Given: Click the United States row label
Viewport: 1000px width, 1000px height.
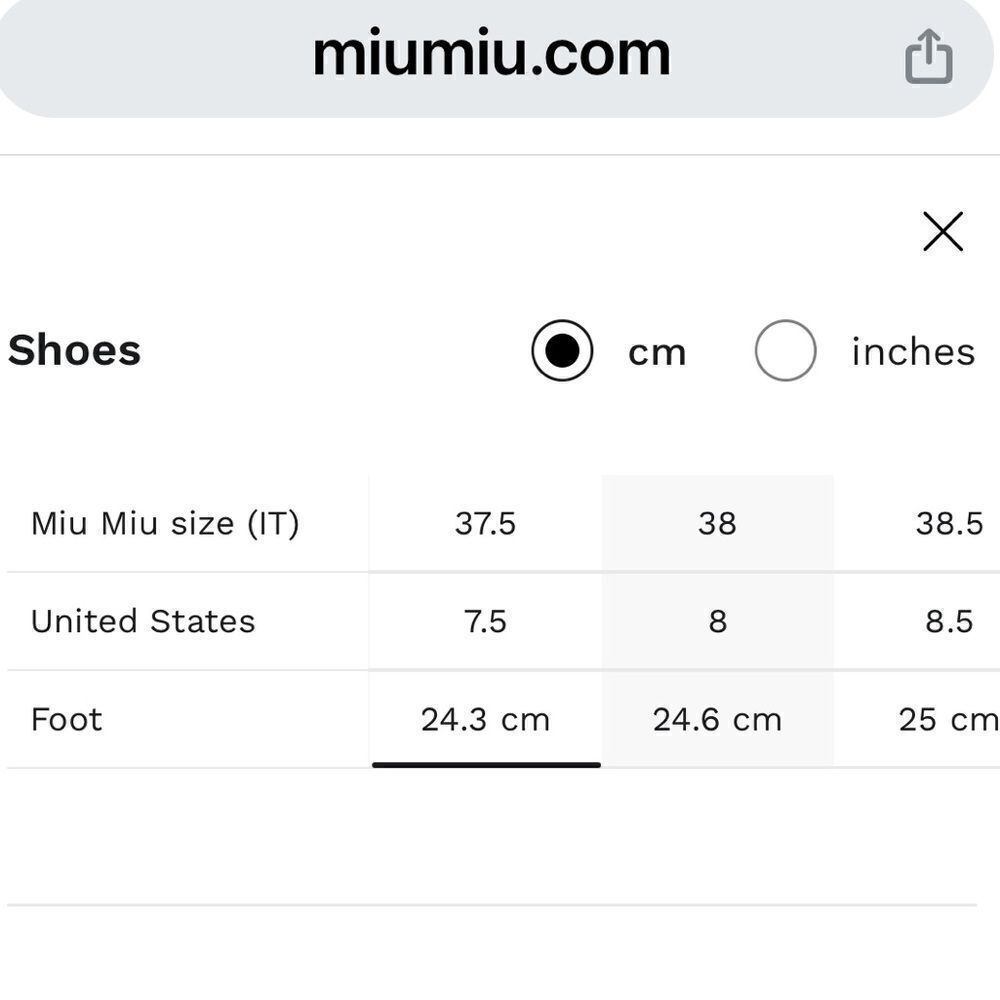Looking at the screenshot, I should (143, 621).
